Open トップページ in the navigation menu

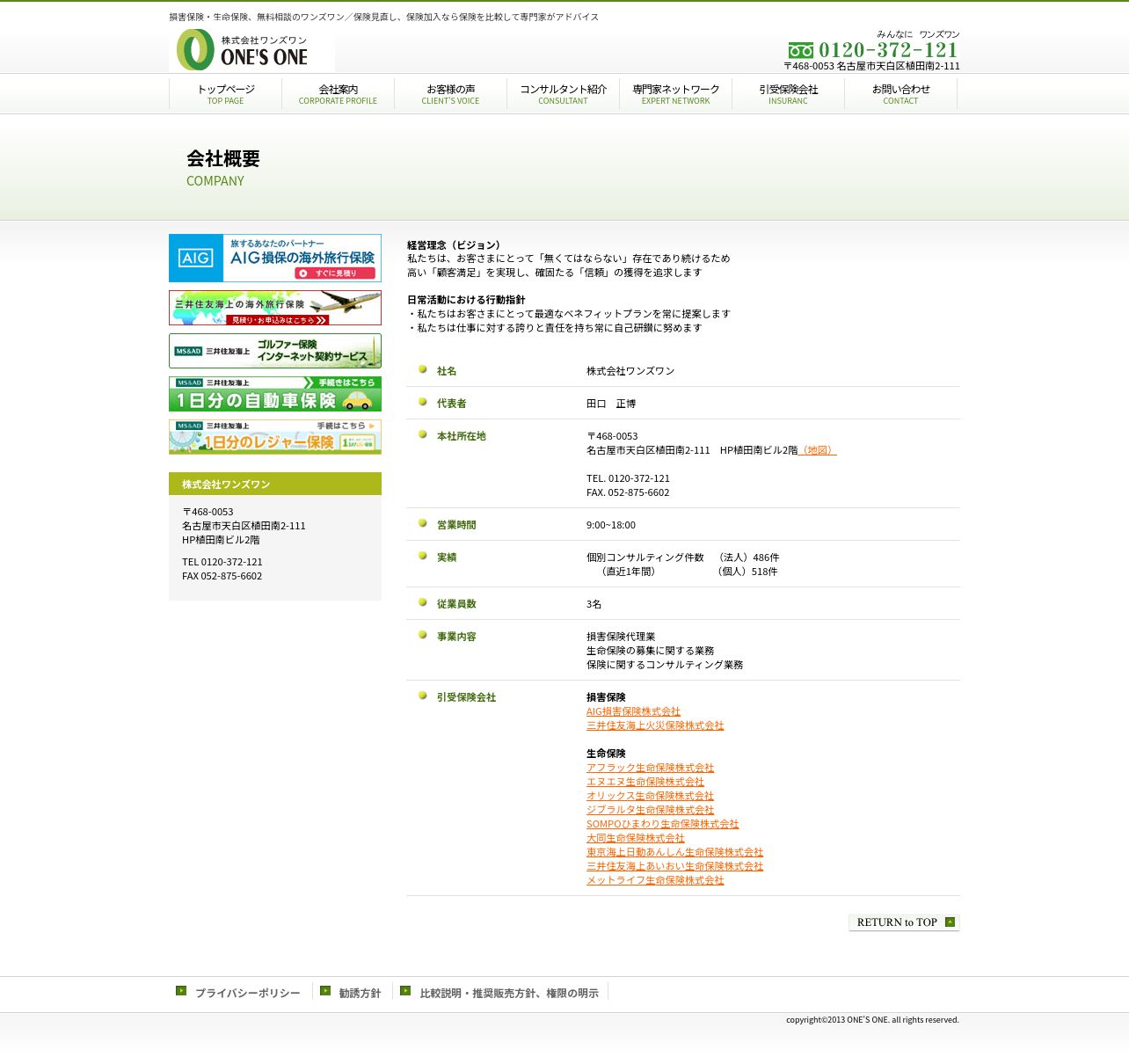pyautogui.click(x=226, y=94)
